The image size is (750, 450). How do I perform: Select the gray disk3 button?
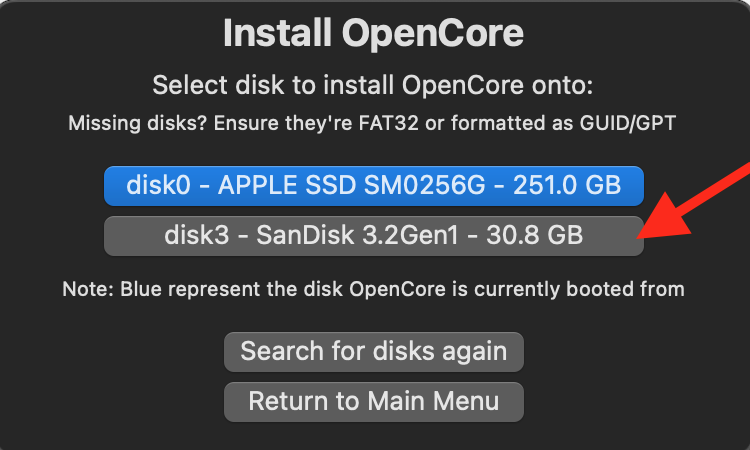coord(373,236)
